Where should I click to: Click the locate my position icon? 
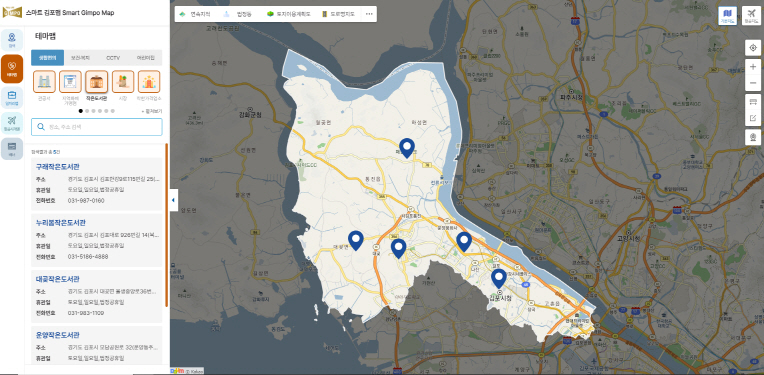[753, 48]
